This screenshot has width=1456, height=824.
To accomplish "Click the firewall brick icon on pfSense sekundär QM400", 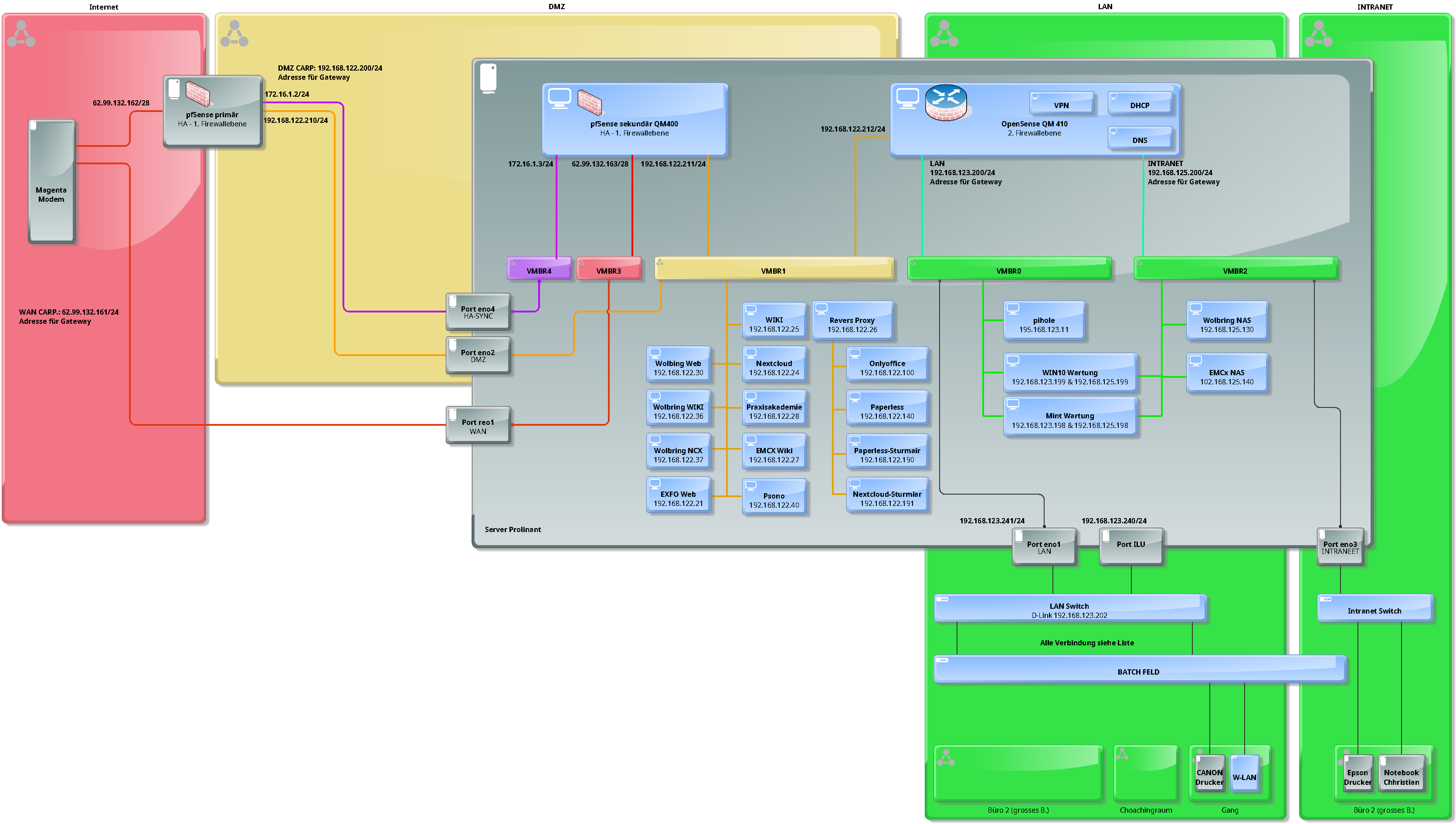I will (x=590, y=102).
